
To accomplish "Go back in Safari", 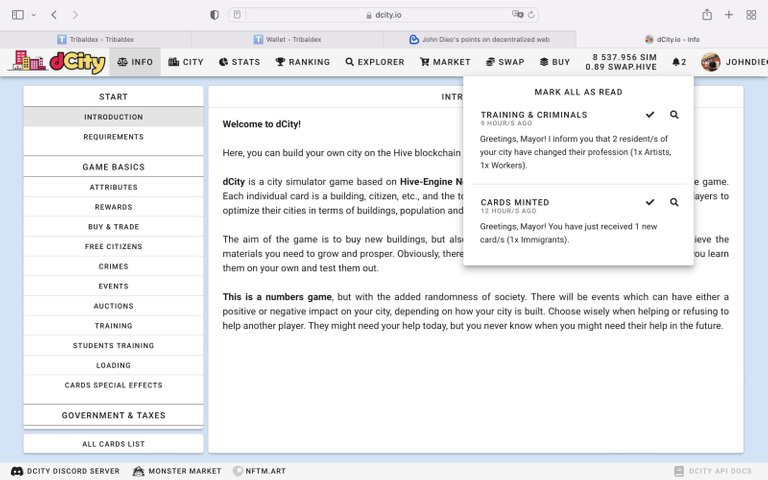I will [54, 15].
